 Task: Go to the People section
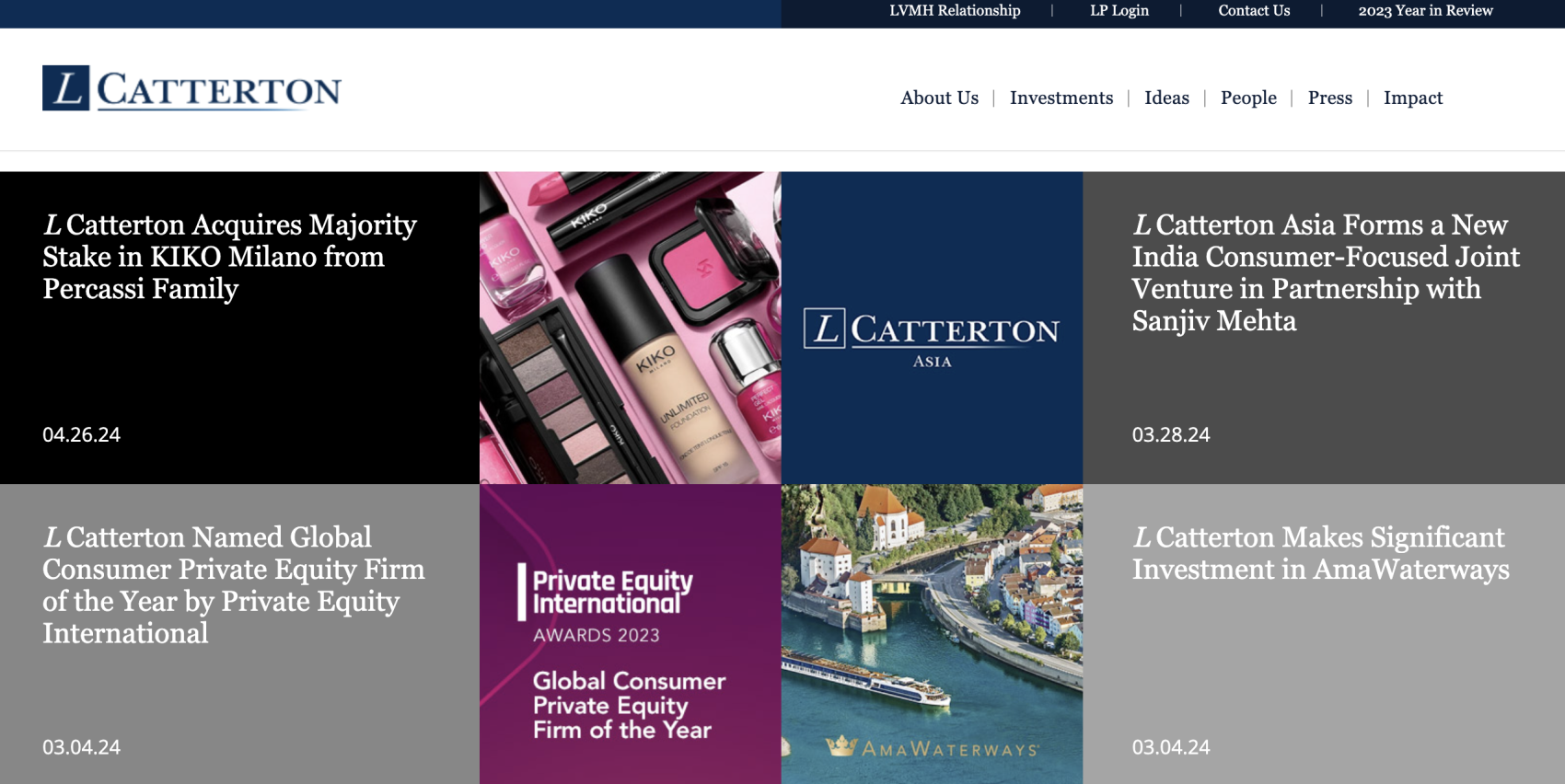click(x=1248, y=98)
